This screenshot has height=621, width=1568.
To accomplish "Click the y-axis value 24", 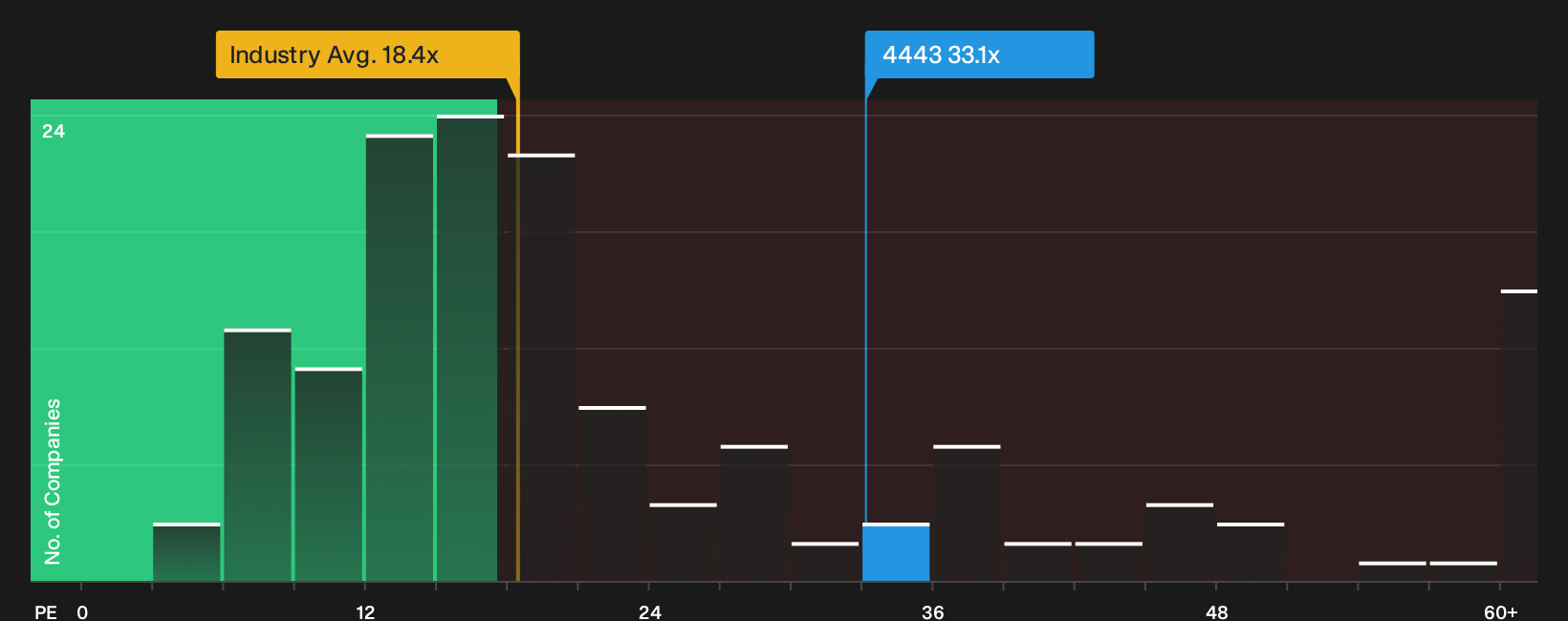I will [54, 131].
